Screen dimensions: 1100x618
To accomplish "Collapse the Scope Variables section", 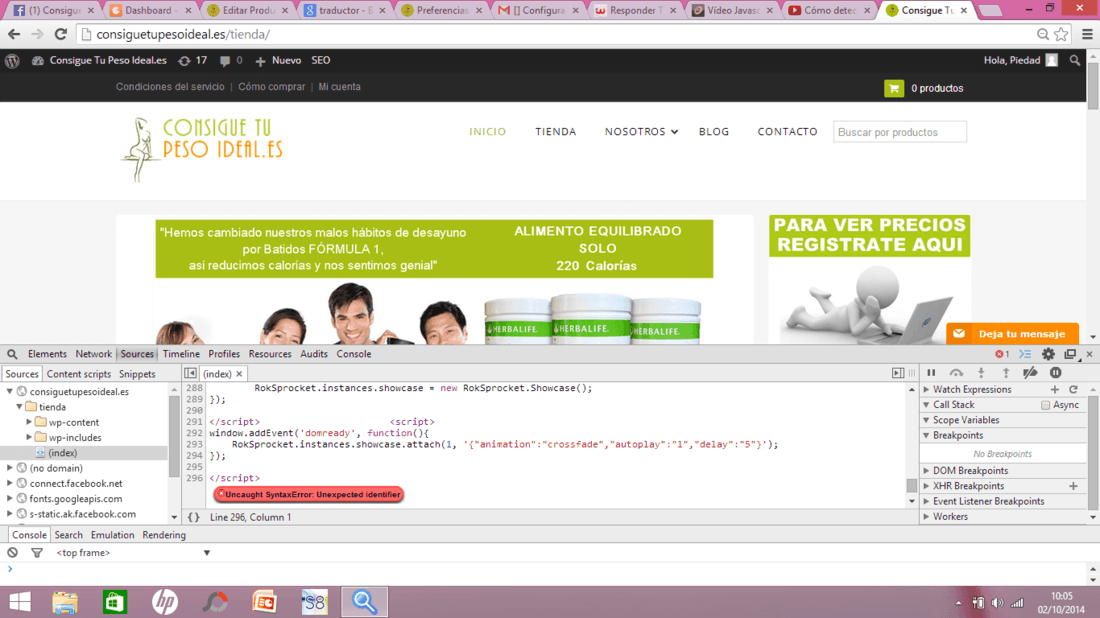I will click(926, 420).
